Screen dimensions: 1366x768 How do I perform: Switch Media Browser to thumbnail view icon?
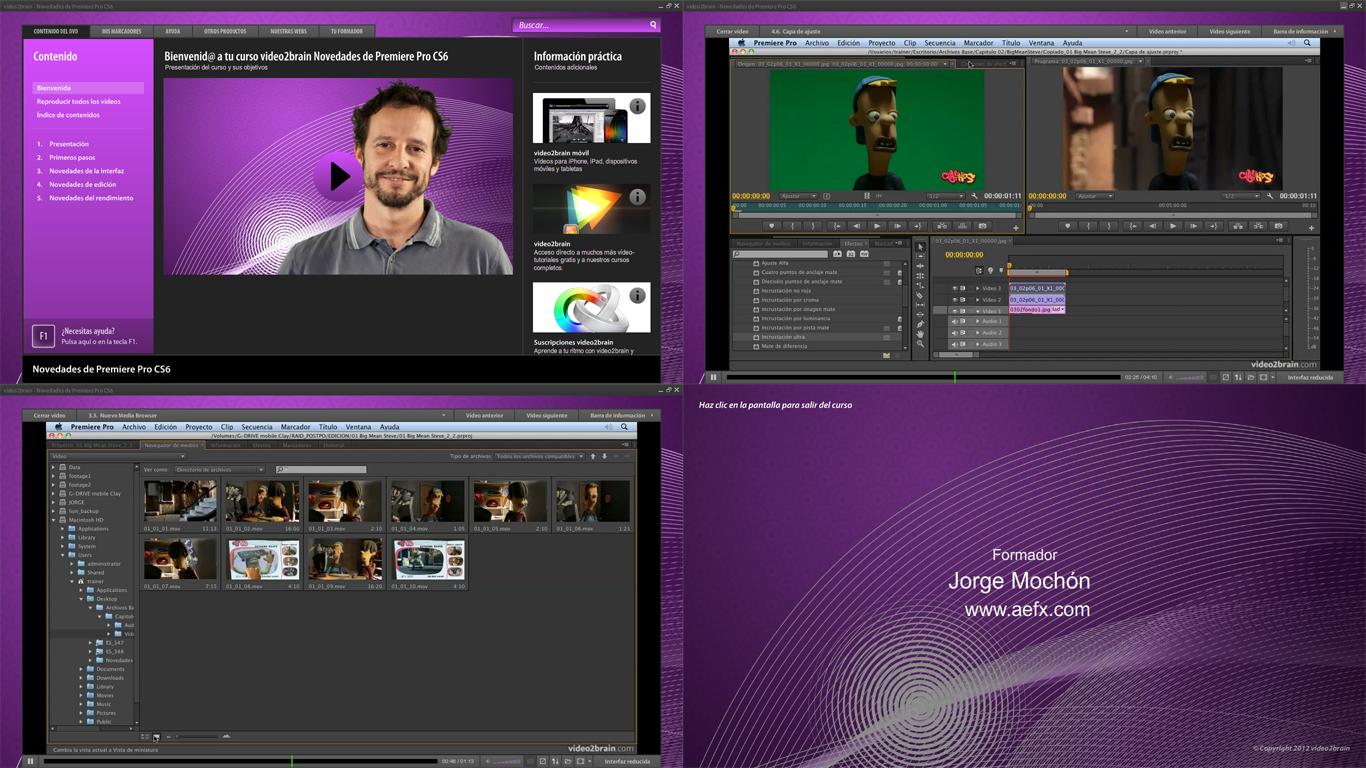point(156,737)
